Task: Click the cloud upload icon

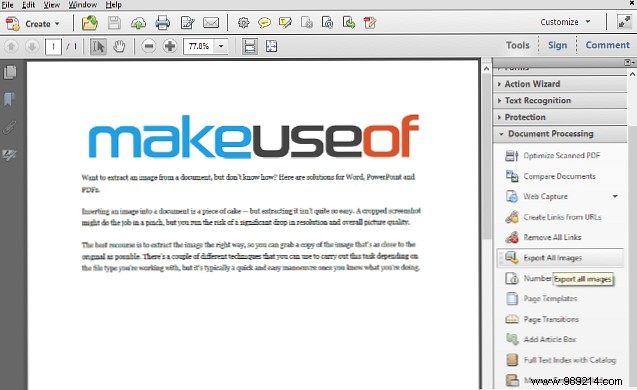Action: 138,24
